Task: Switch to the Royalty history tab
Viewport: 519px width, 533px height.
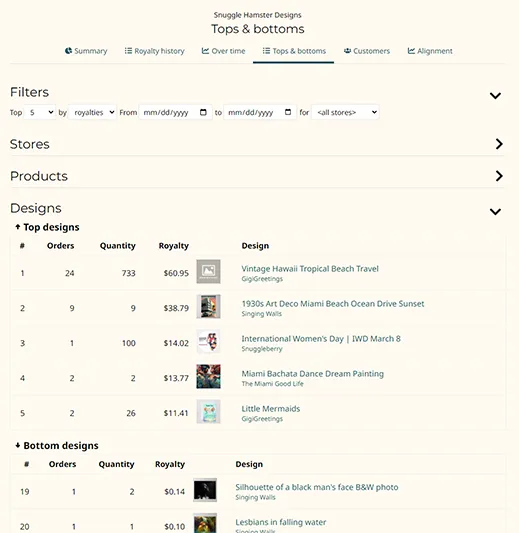Action: pyautogui.click(x=154, y=51)
